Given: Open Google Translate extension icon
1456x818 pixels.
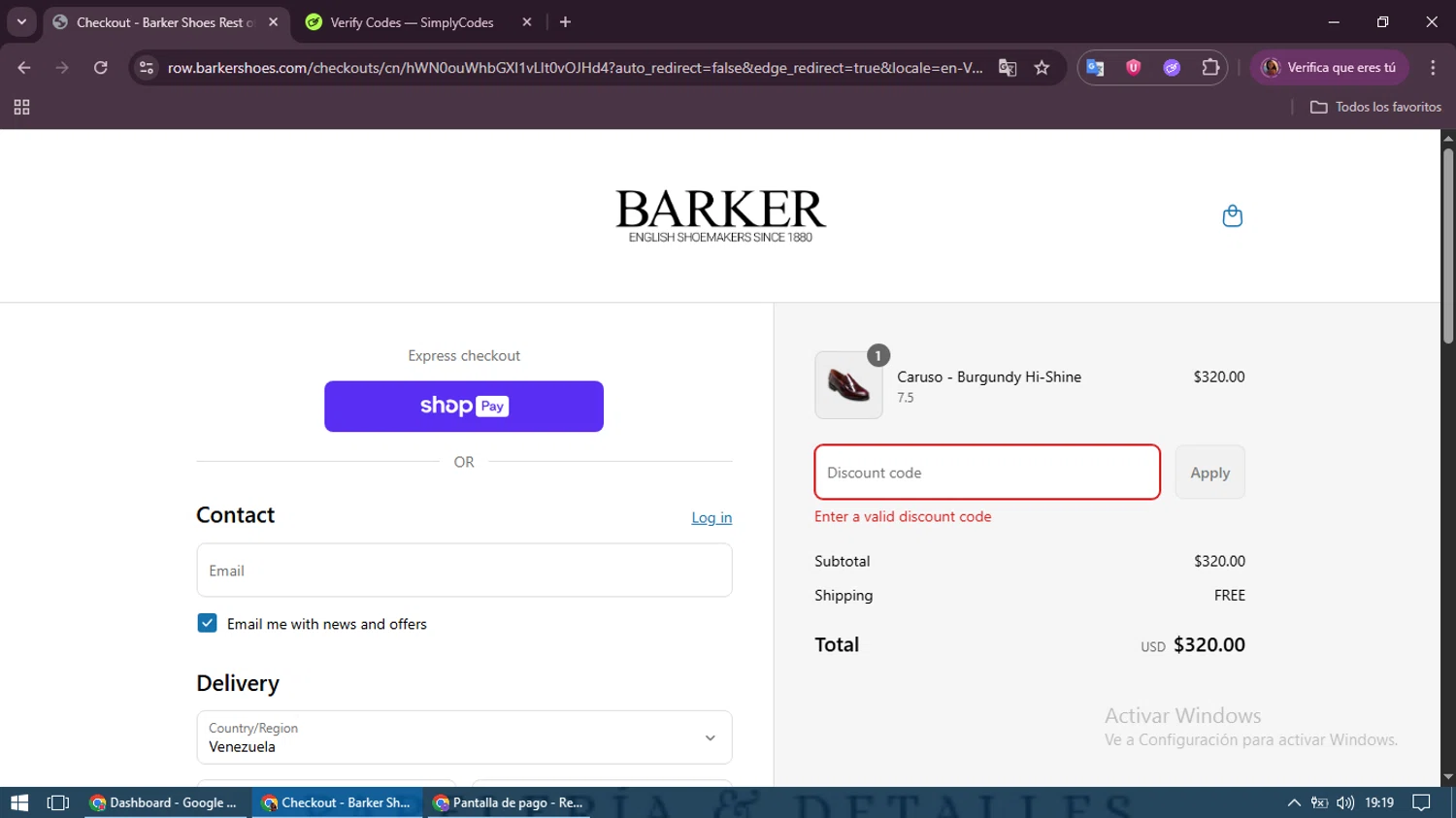Looking at the screenshot, I should pos(1095,68).
